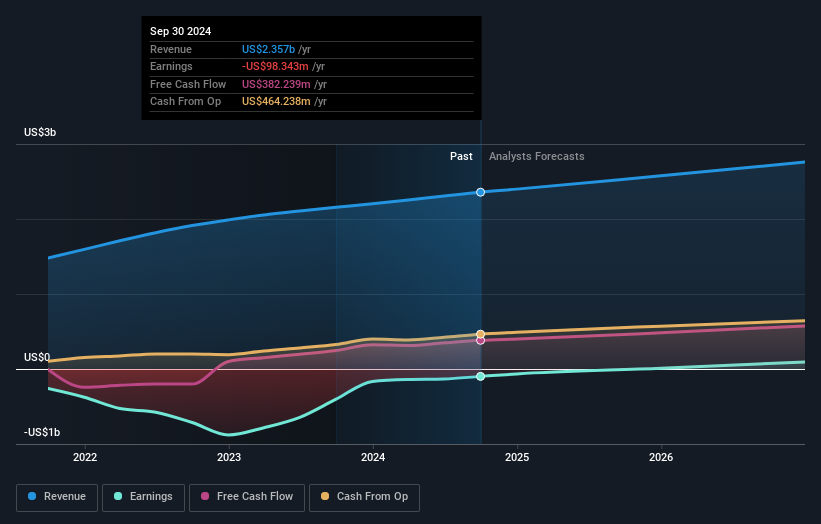Viewport: 821px width, 524px height.
Task: Click the 2022 x-axis label
Action: pyautogui.click(x=85, y=457)
